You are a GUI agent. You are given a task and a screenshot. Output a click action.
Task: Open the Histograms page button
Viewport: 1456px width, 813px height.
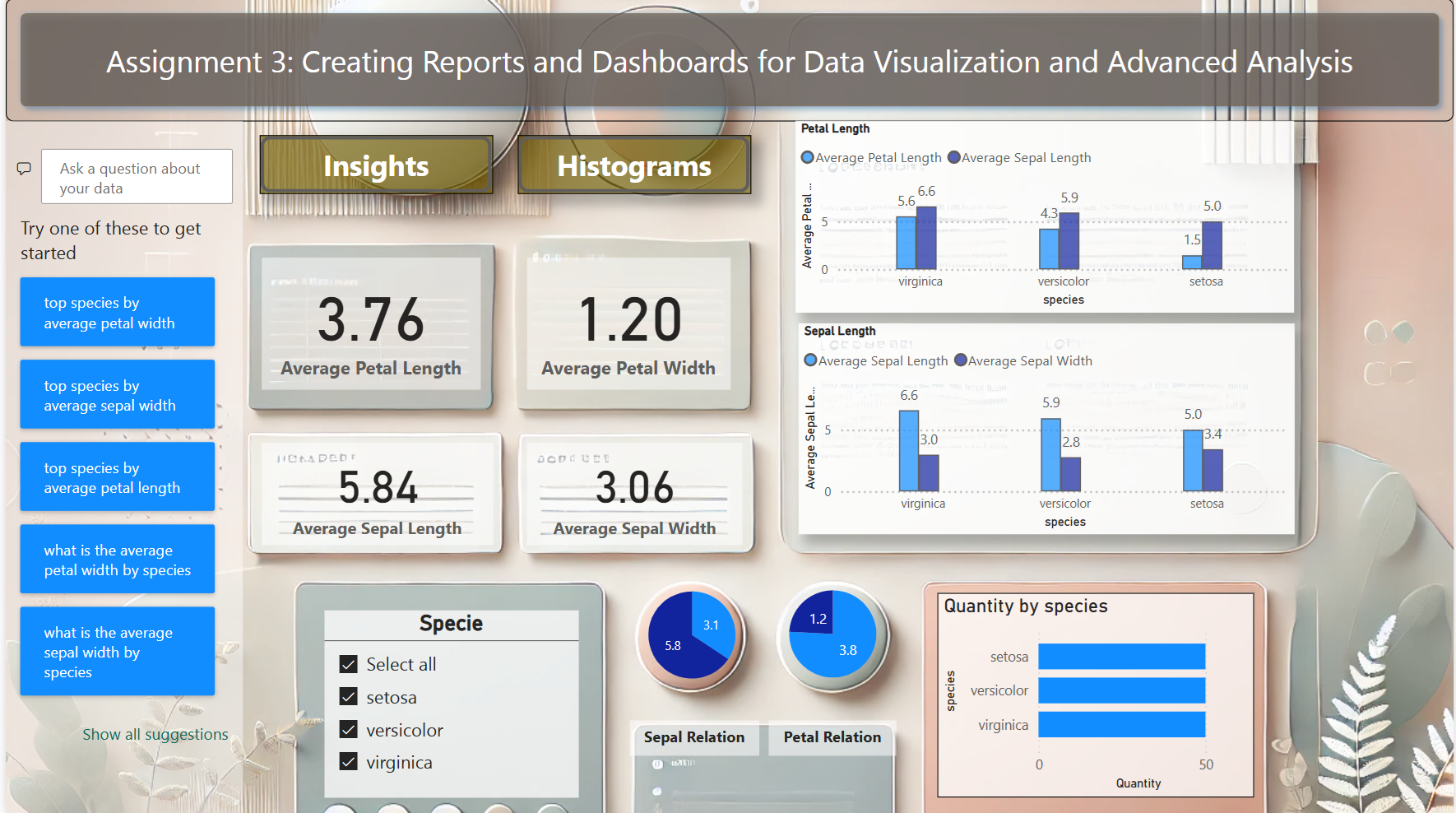[x=634, y=165]
